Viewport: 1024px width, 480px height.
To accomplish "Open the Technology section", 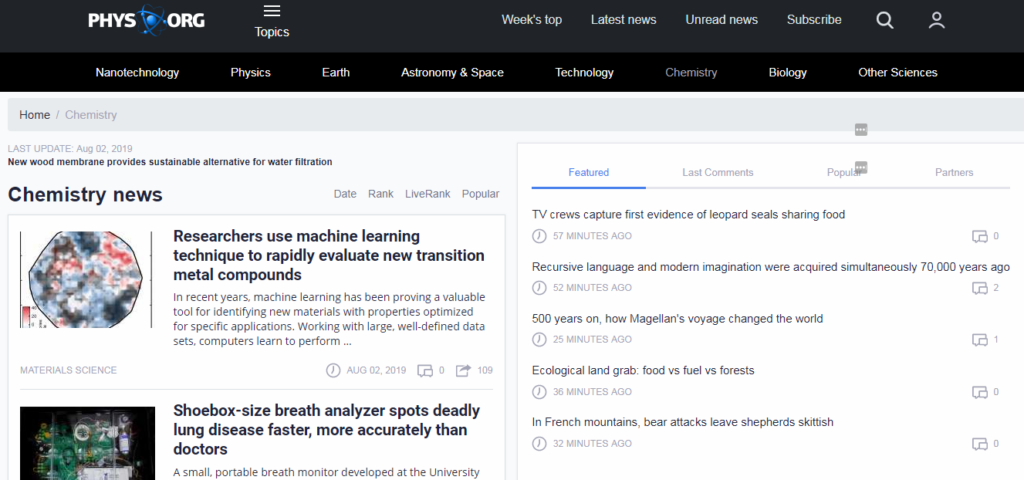I will [584, 72].
